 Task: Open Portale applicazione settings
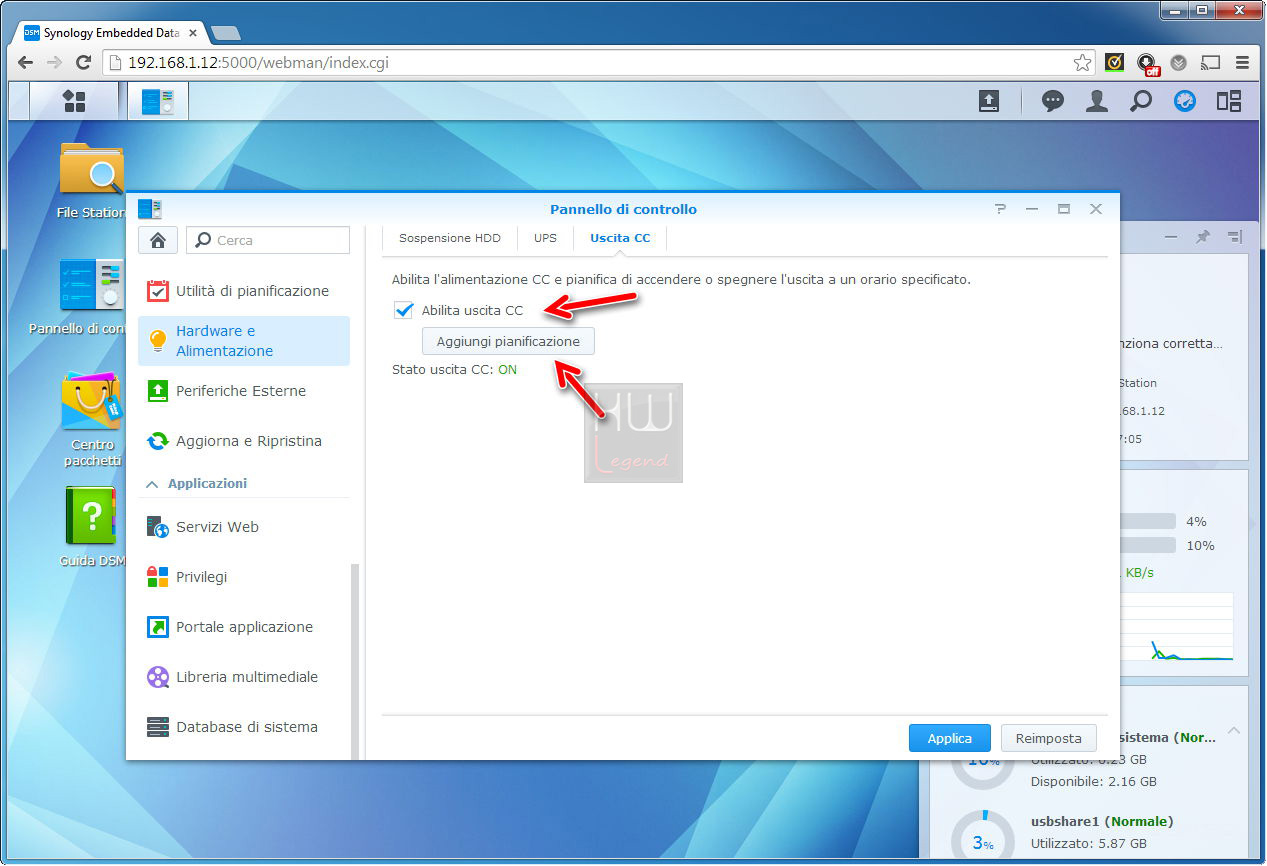244,627
